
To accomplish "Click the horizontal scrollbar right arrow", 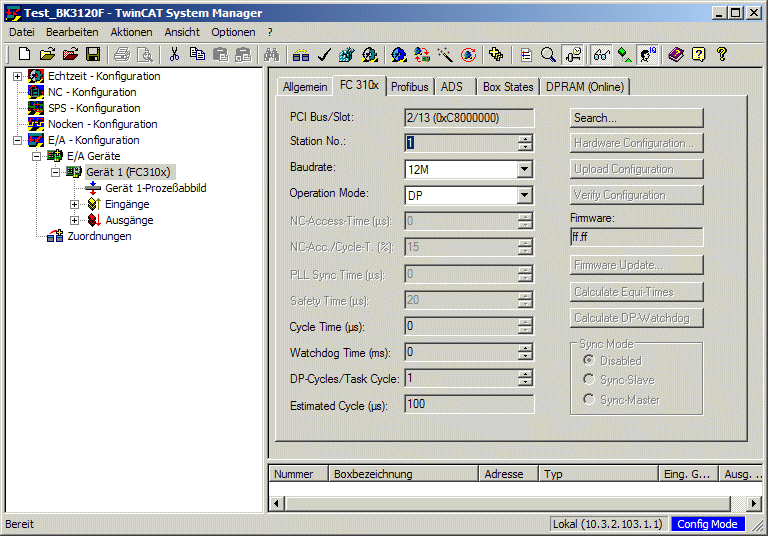I will (x=754, y=503).
